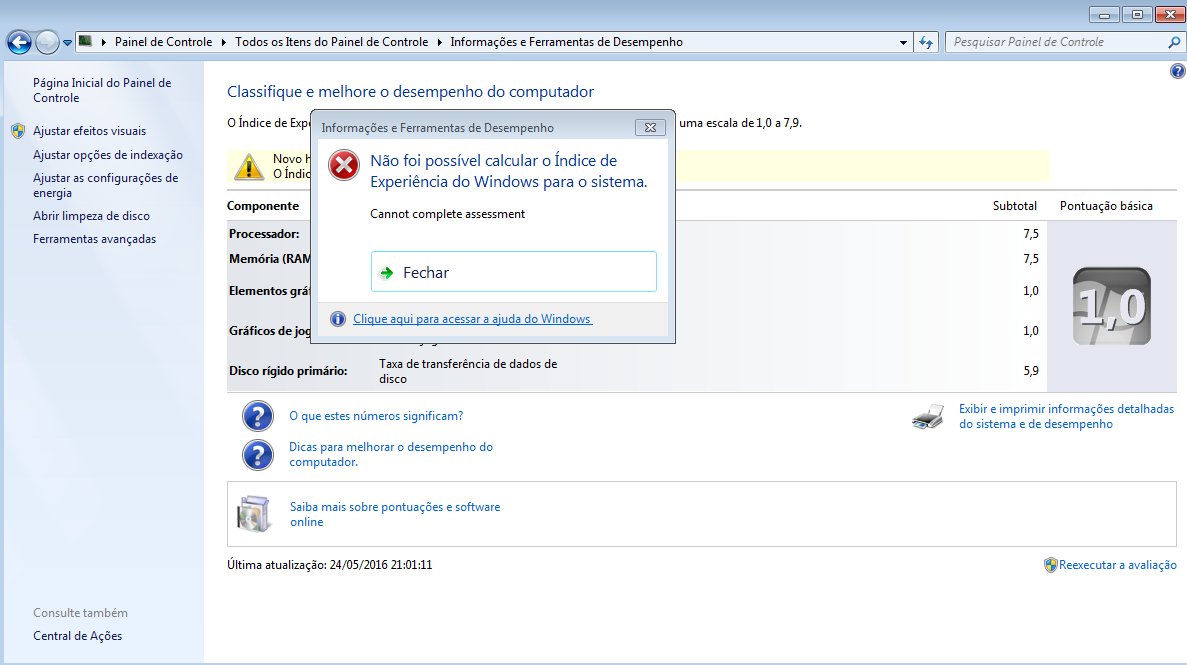This screenshot has width=1187, height=665.
Task: Click the 5,9 disk subtotal value
Action: tap(1030, 371)
